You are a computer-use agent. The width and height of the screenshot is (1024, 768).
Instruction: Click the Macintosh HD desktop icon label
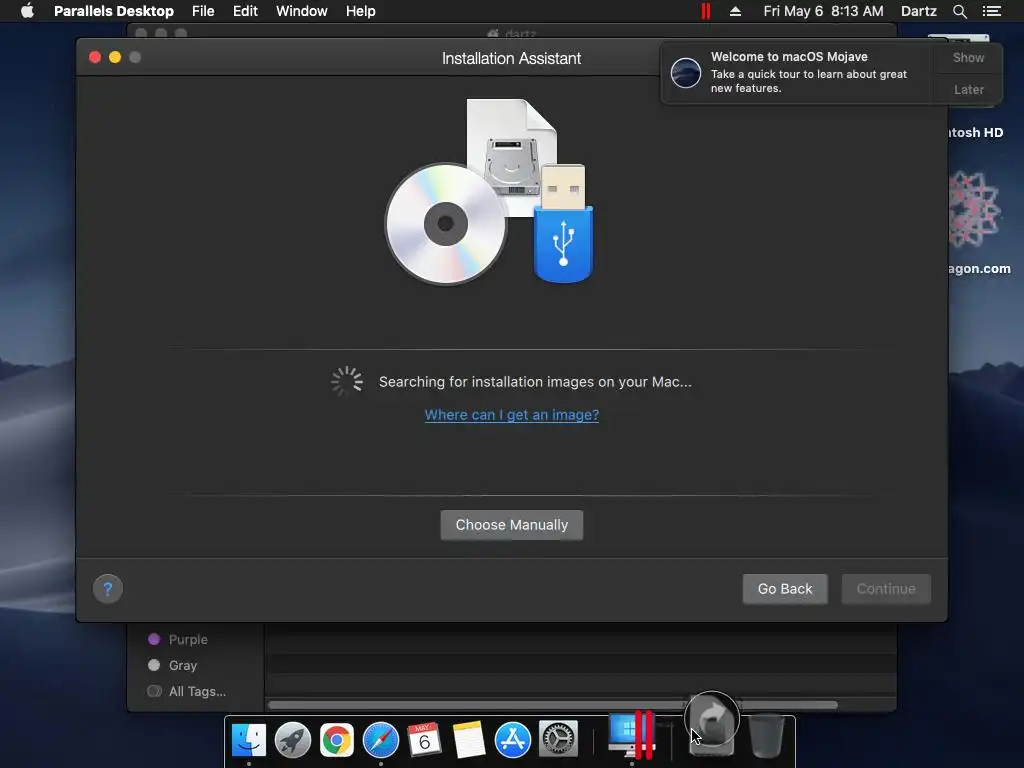[x=976, y=133]
